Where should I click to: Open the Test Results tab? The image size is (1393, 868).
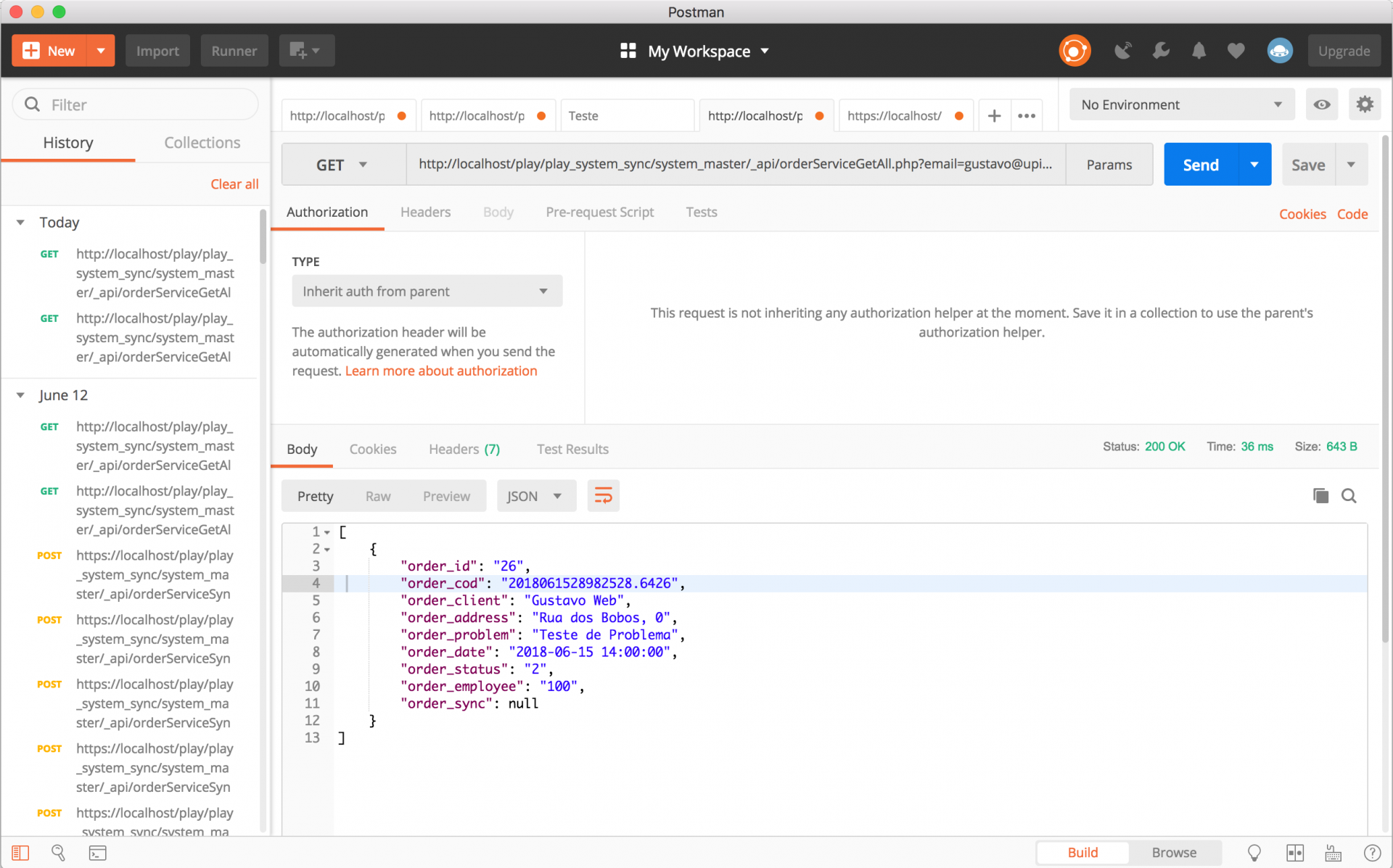572,449
